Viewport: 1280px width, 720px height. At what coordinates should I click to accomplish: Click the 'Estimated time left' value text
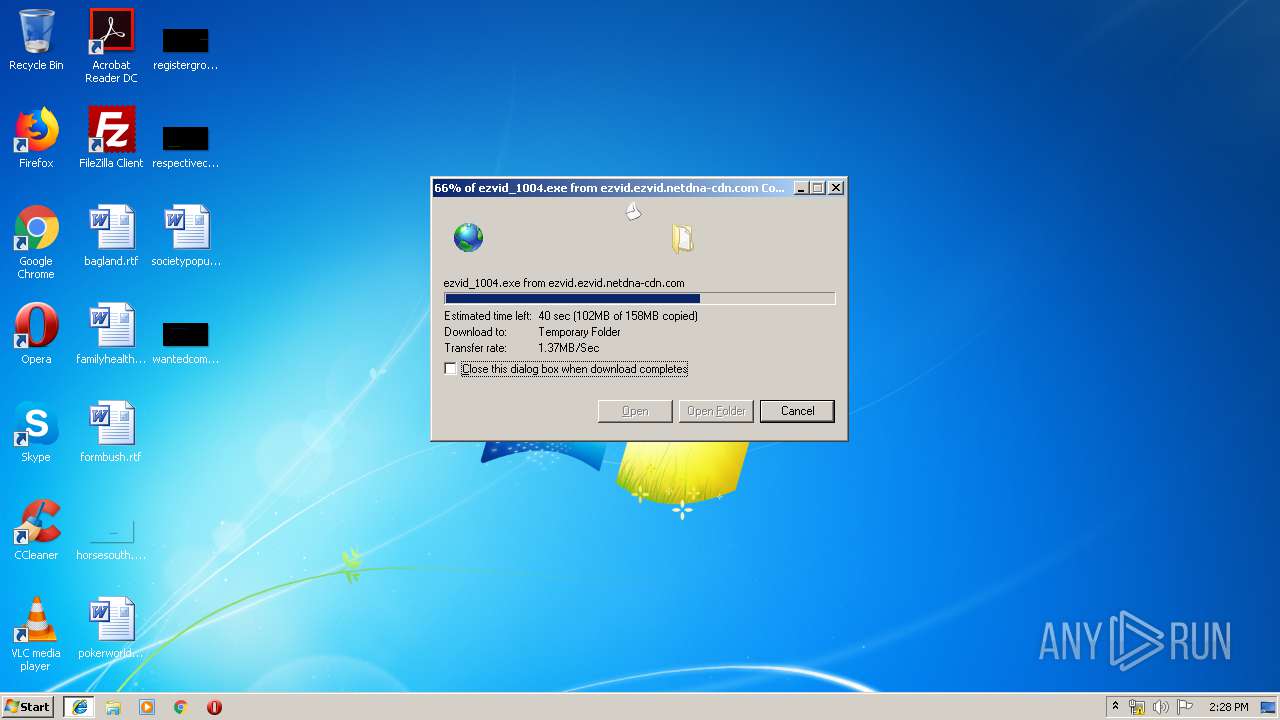(618, 316)
